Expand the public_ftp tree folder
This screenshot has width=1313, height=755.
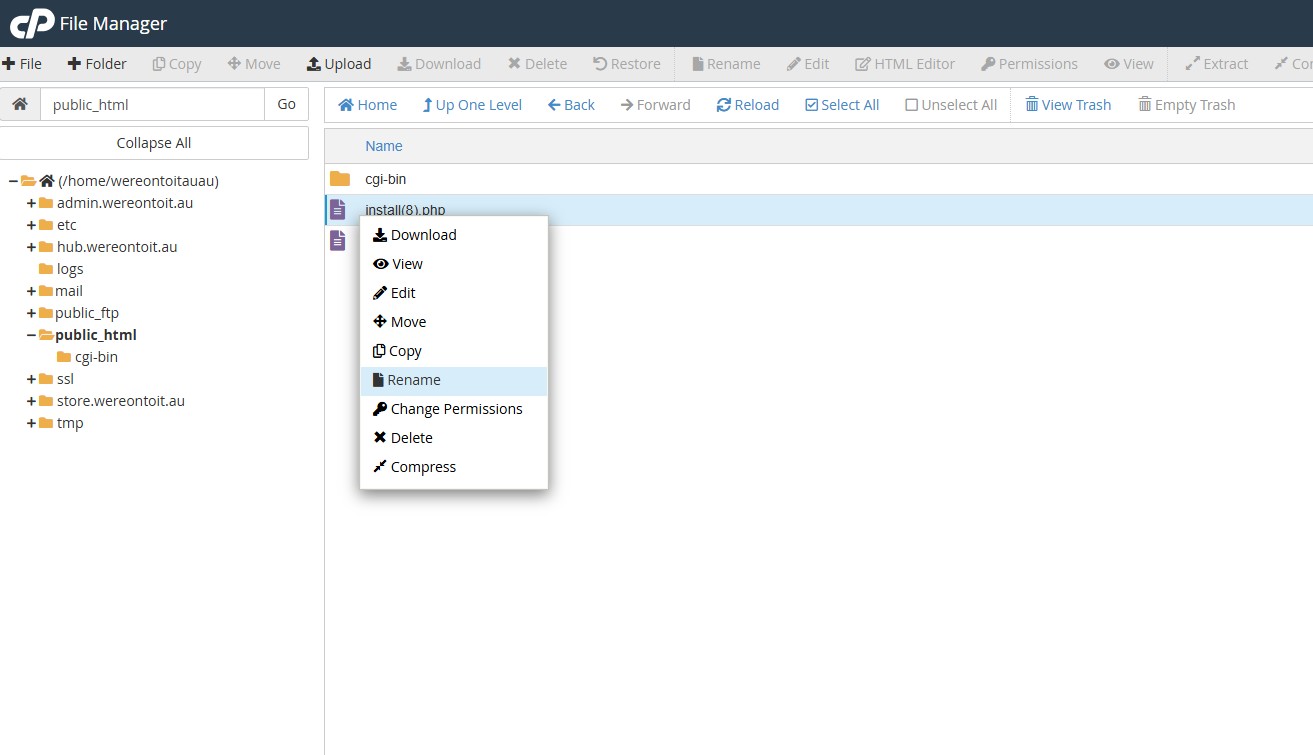click(x=32, y=313)
